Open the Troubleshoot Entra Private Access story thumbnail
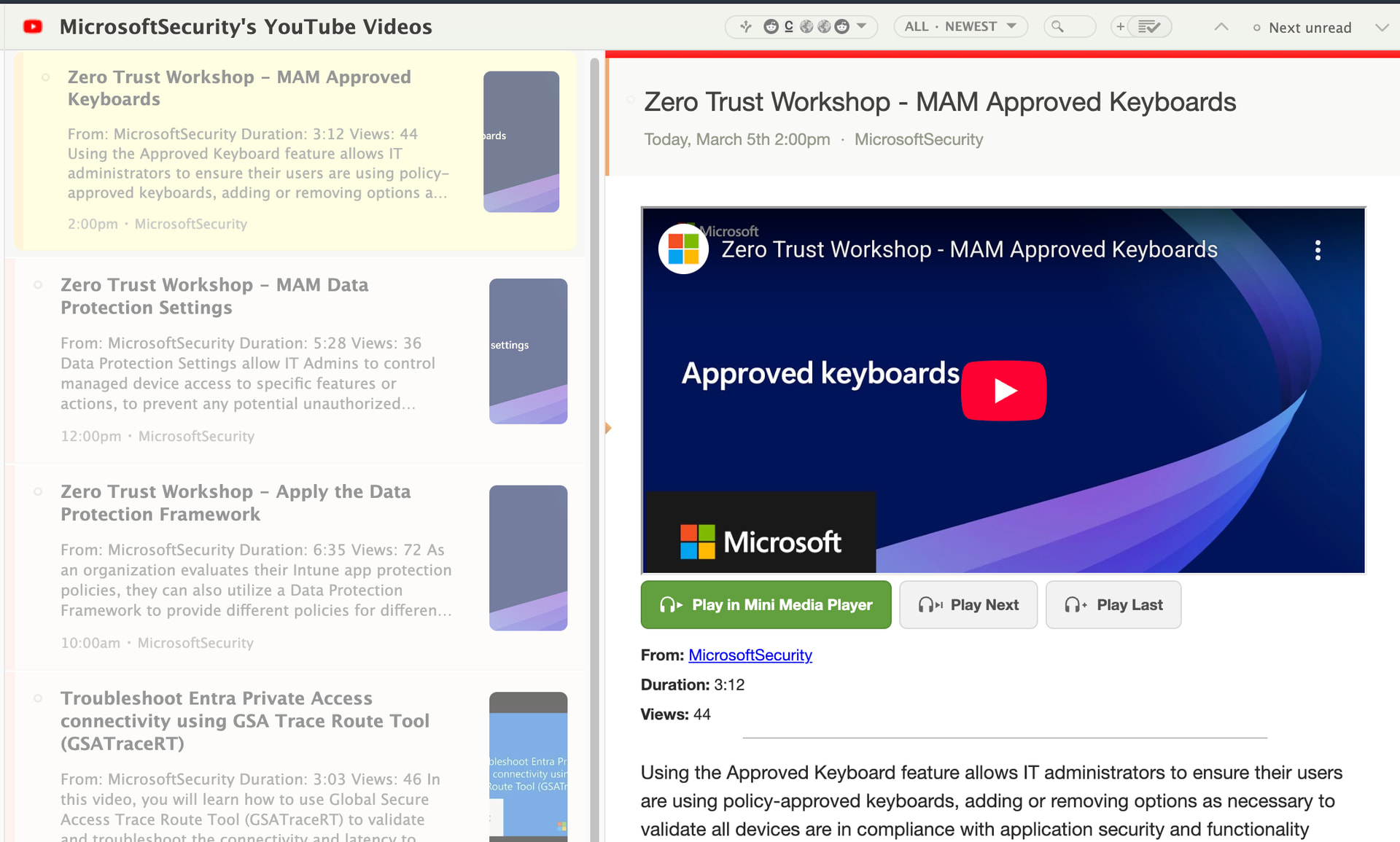Screen dimensions: 1400x842 click(x=528, y=765)
